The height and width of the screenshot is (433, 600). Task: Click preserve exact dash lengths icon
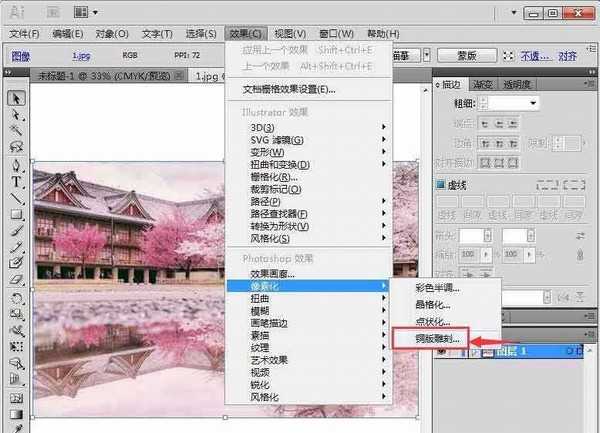click(x=548, y=185)
